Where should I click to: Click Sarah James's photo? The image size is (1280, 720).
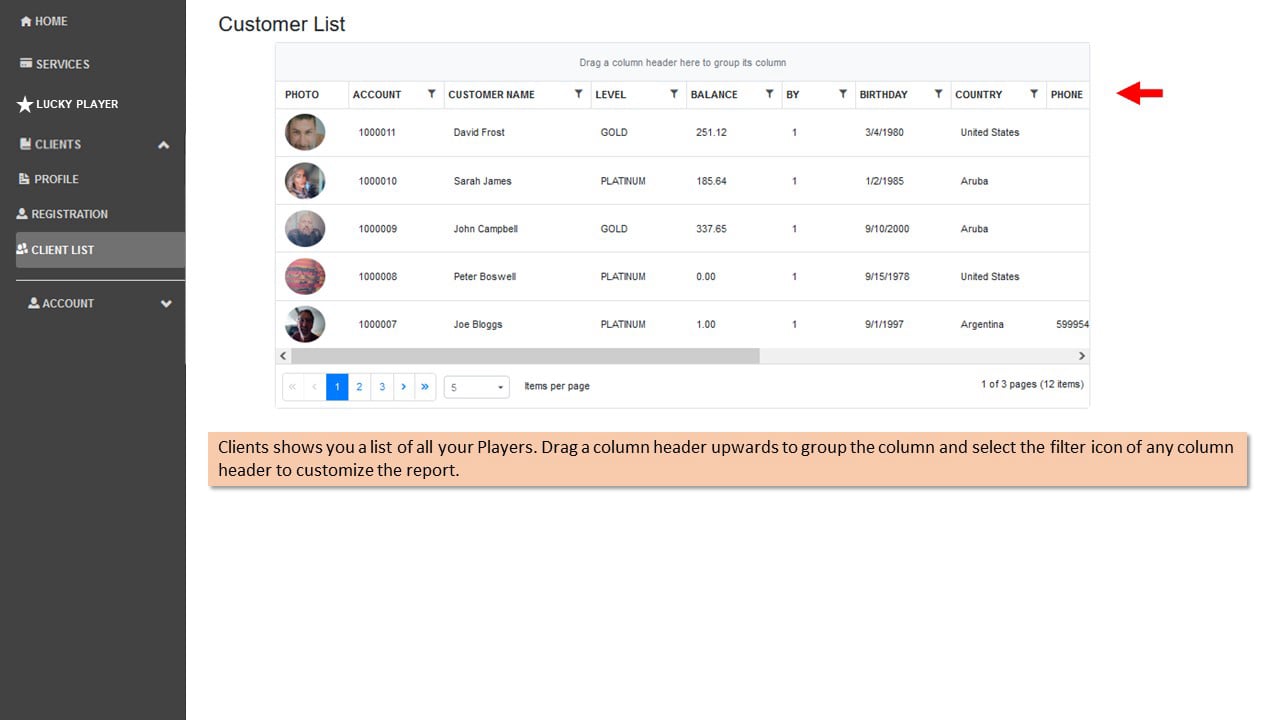(305, 181)
